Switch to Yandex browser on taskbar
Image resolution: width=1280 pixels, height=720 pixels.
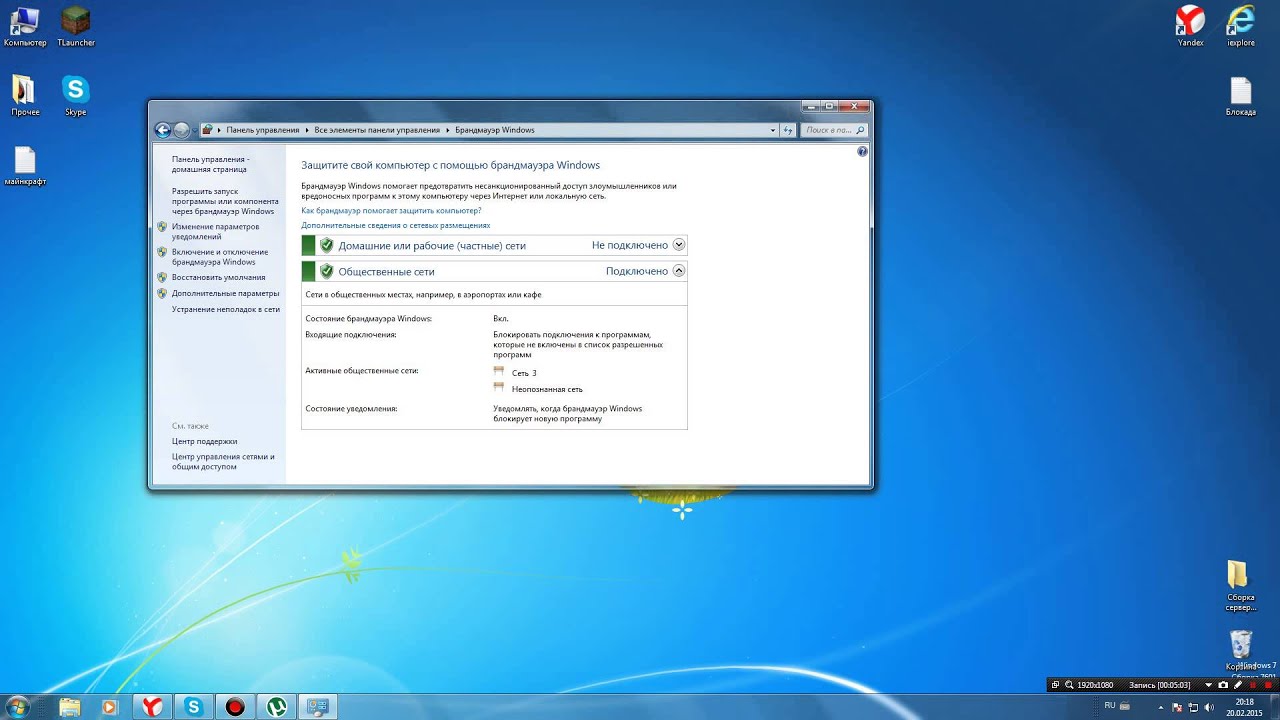click(152, 707)
